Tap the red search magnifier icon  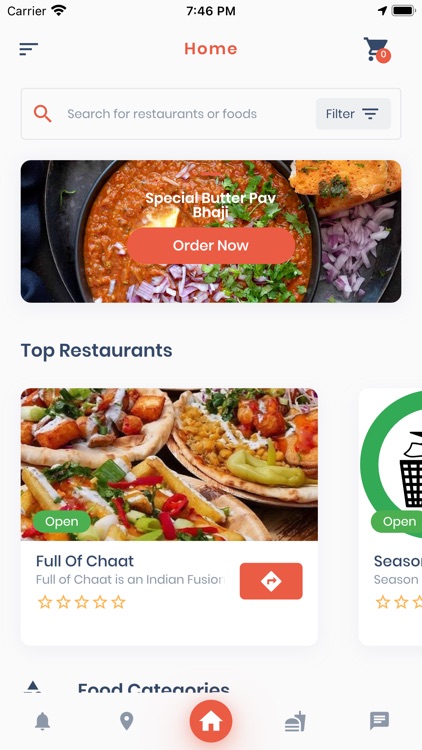42,114
